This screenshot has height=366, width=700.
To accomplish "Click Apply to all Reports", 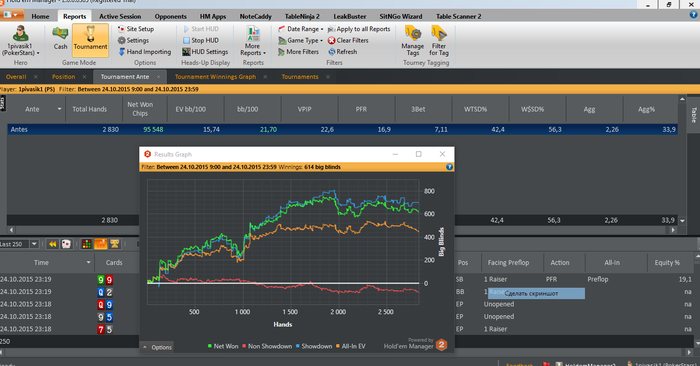I will coord(358,29).
